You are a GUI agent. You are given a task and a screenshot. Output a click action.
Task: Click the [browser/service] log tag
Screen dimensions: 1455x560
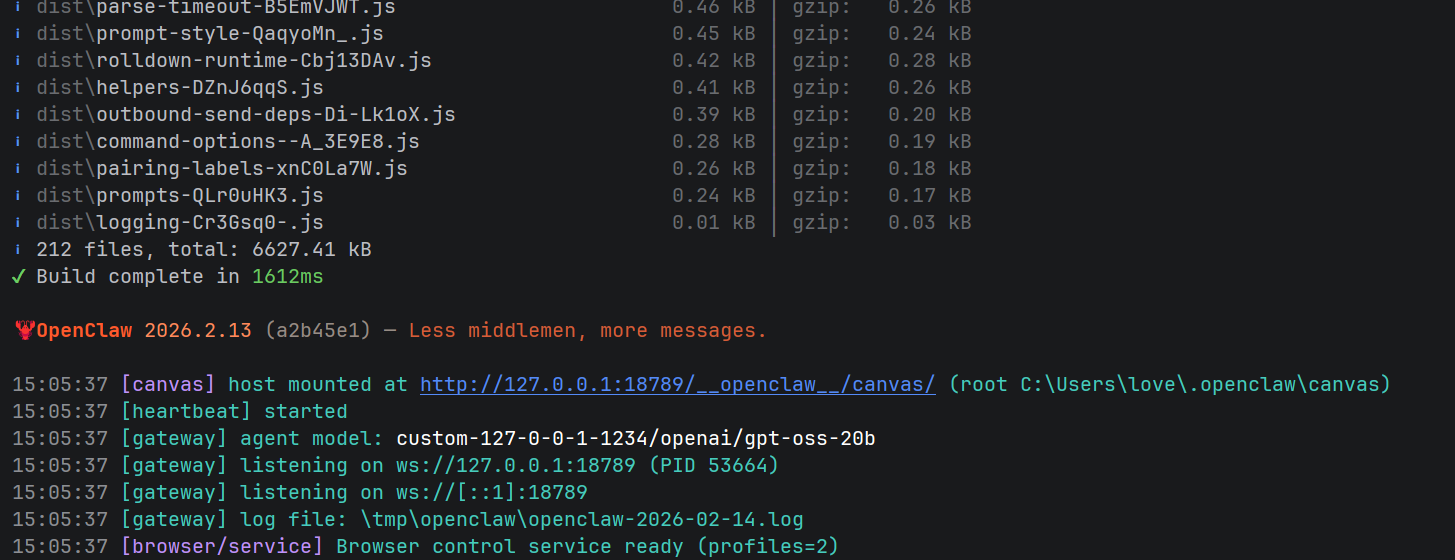222,546
